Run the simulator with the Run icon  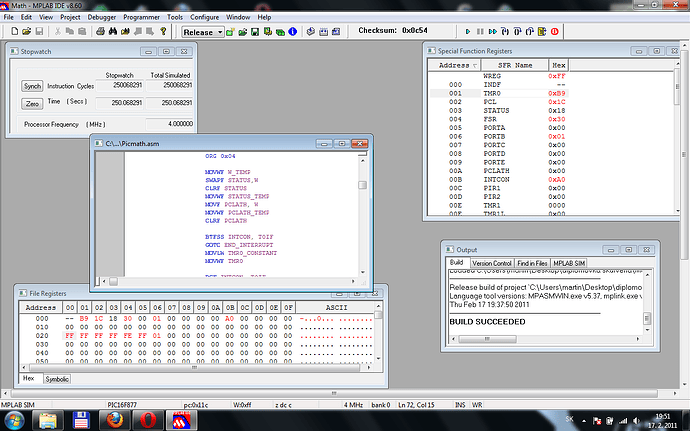click(x=468, y=31)
